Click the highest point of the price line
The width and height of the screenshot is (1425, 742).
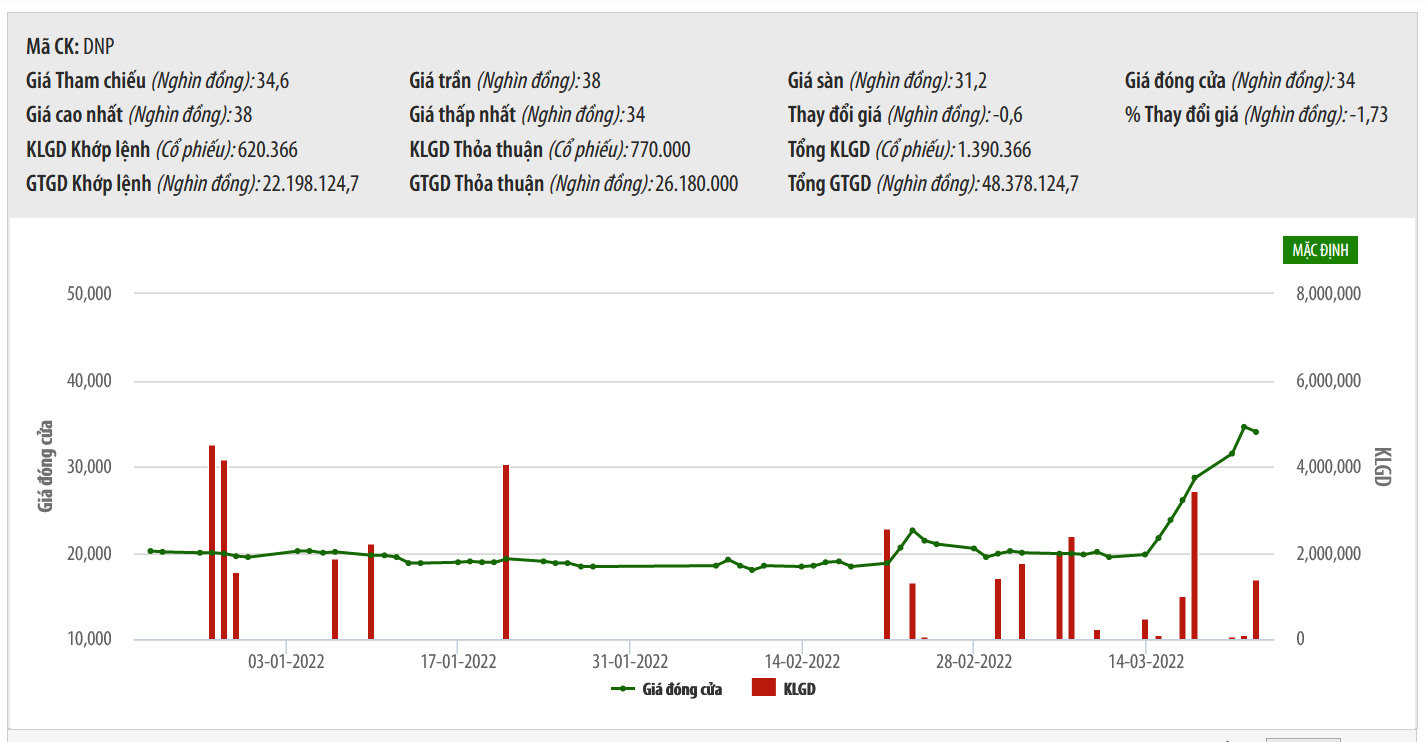(x=1244, y=427)
